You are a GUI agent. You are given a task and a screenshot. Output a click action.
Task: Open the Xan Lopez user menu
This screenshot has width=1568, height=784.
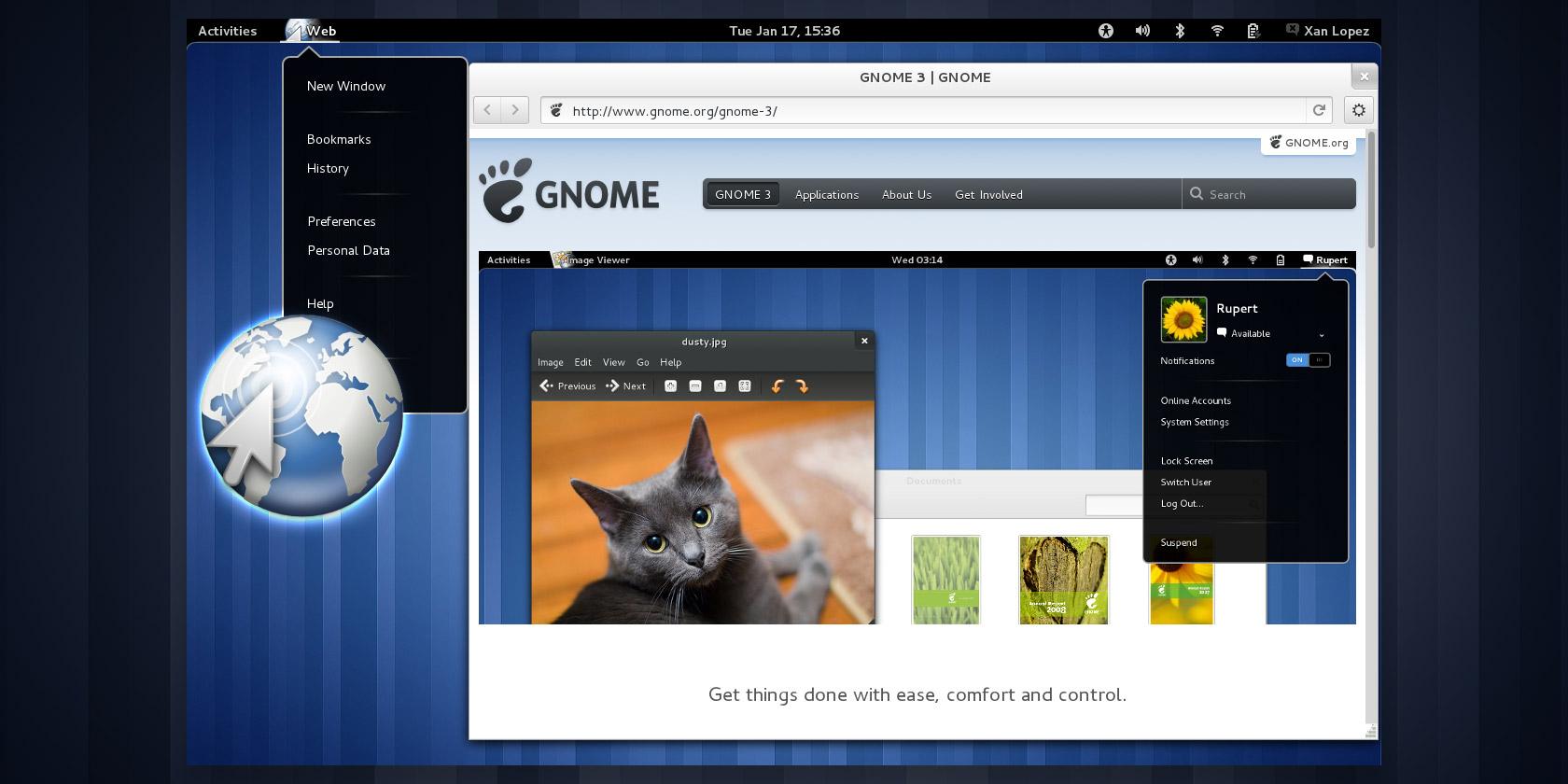[x=1327, y=31]
